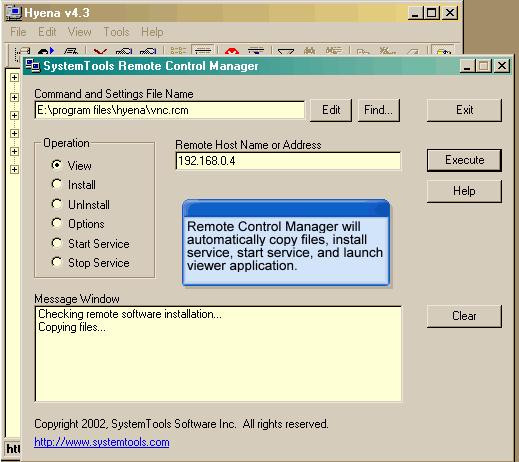Open the Help menu in Hyena

click(x=152, y=32)
